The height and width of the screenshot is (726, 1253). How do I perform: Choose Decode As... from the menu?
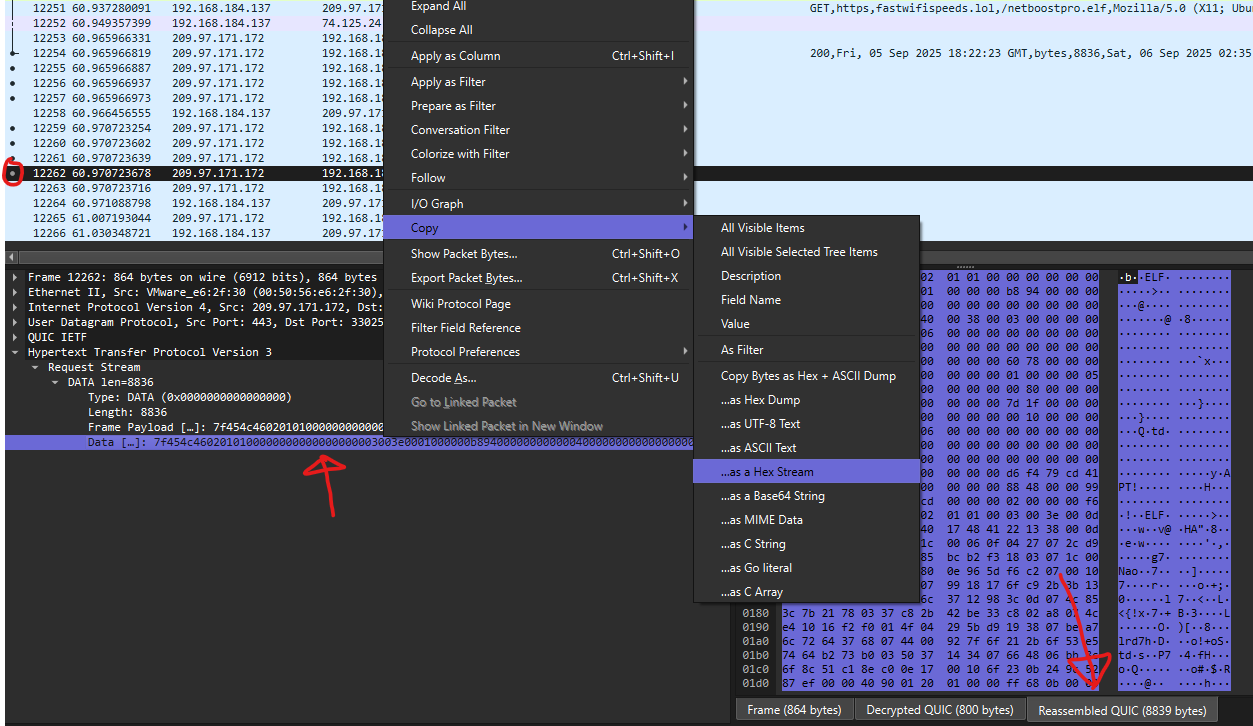(x=538, y=378)
